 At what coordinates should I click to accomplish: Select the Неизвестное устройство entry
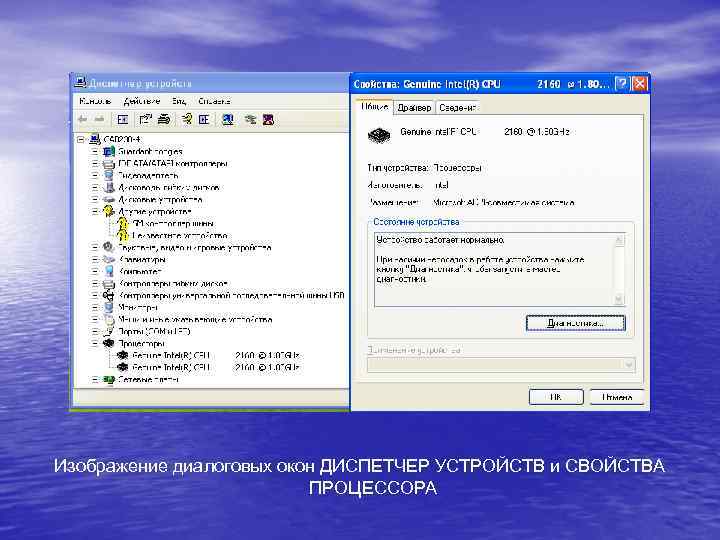[180, 235]
